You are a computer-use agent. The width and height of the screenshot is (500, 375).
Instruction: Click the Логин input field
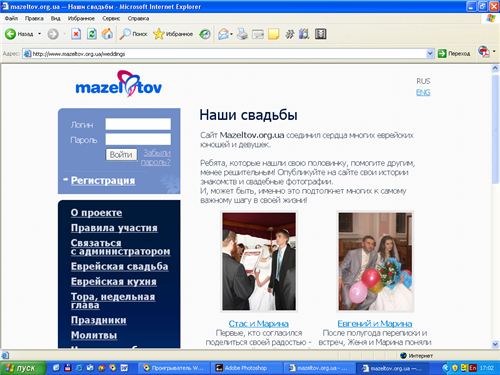click(138, 124)
